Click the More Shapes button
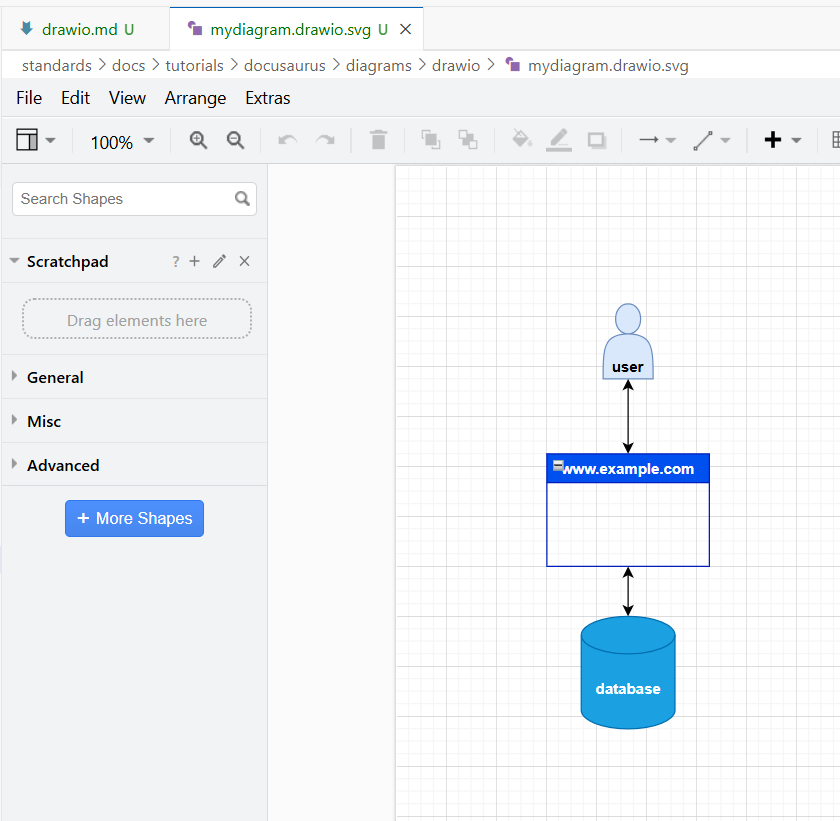This screenshot has width=840, height=821. [134, 518]
